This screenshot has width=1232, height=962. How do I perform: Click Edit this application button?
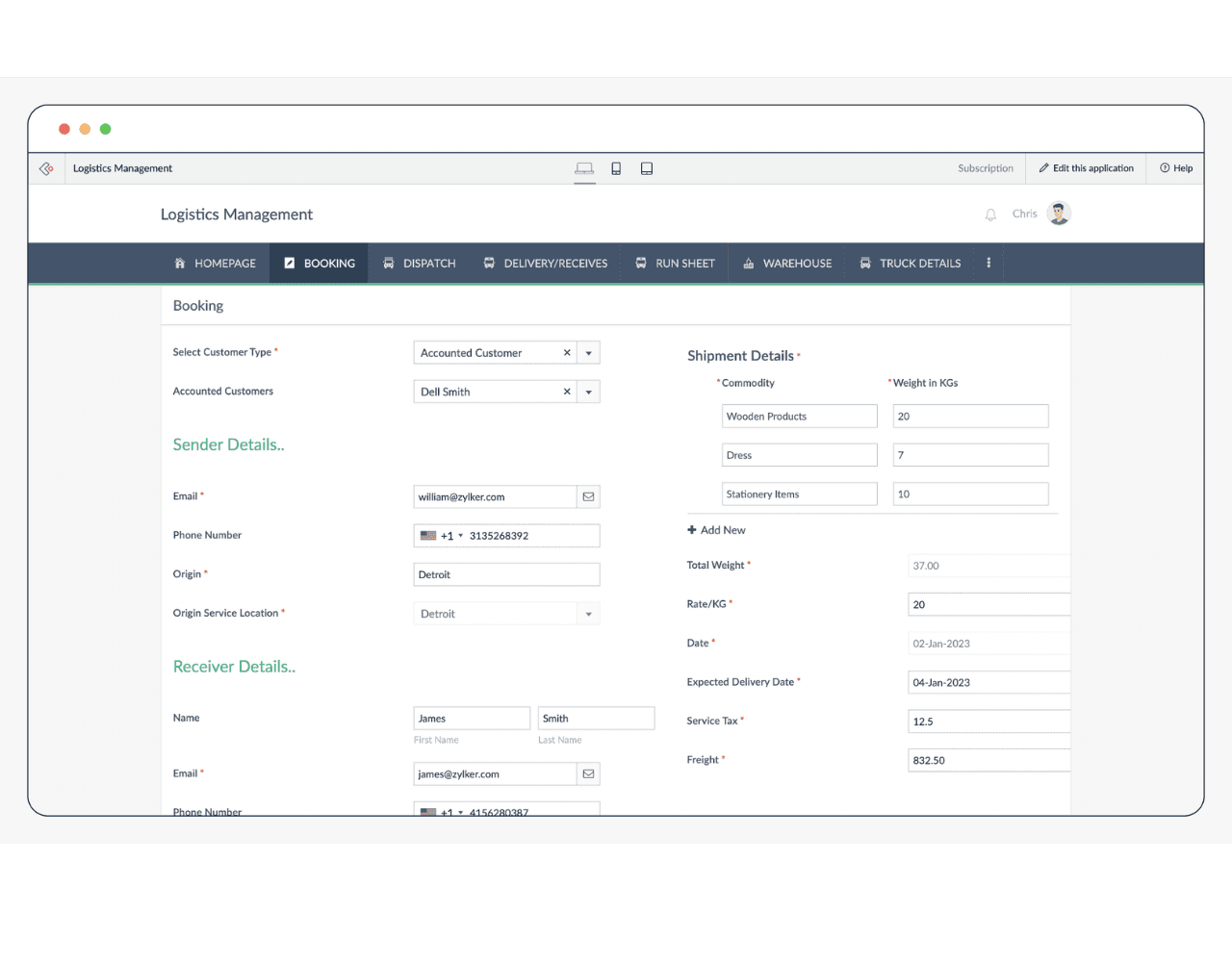[x=1086, y=168]
